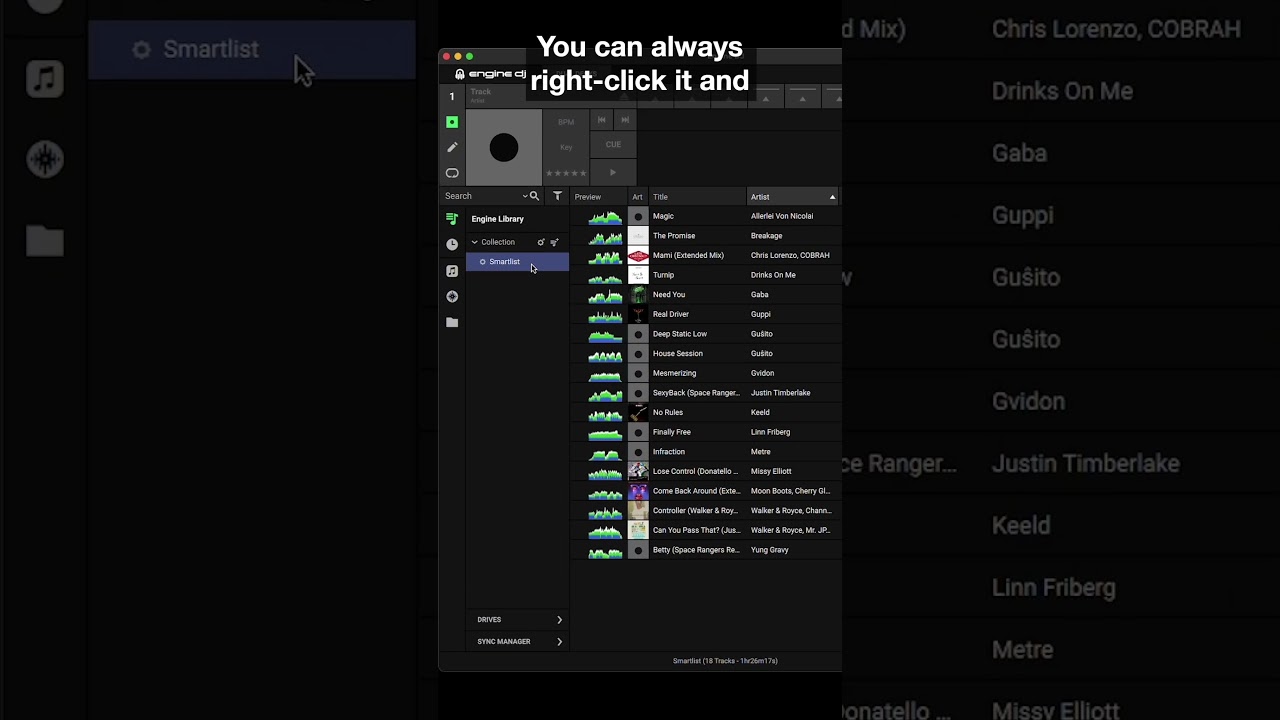The image size is (1280, 720).
Task: Select the track title "House Session"
Action: (678, 353)
